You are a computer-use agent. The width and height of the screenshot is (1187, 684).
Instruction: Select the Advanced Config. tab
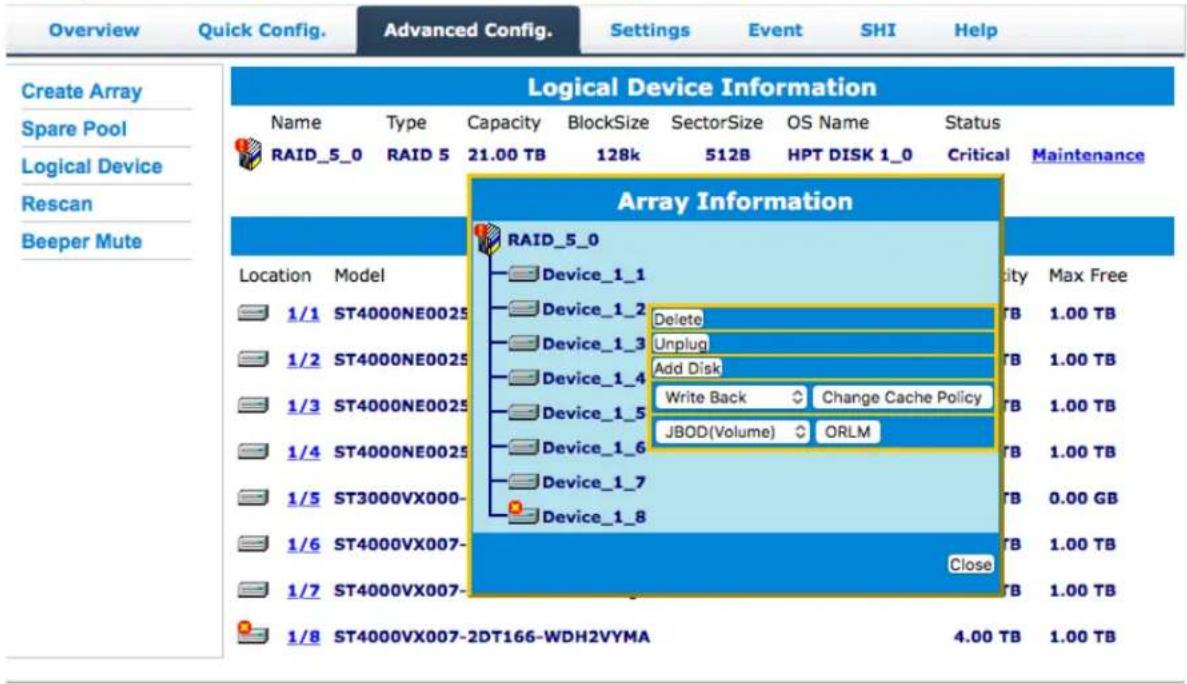click(x=469, y=30)
